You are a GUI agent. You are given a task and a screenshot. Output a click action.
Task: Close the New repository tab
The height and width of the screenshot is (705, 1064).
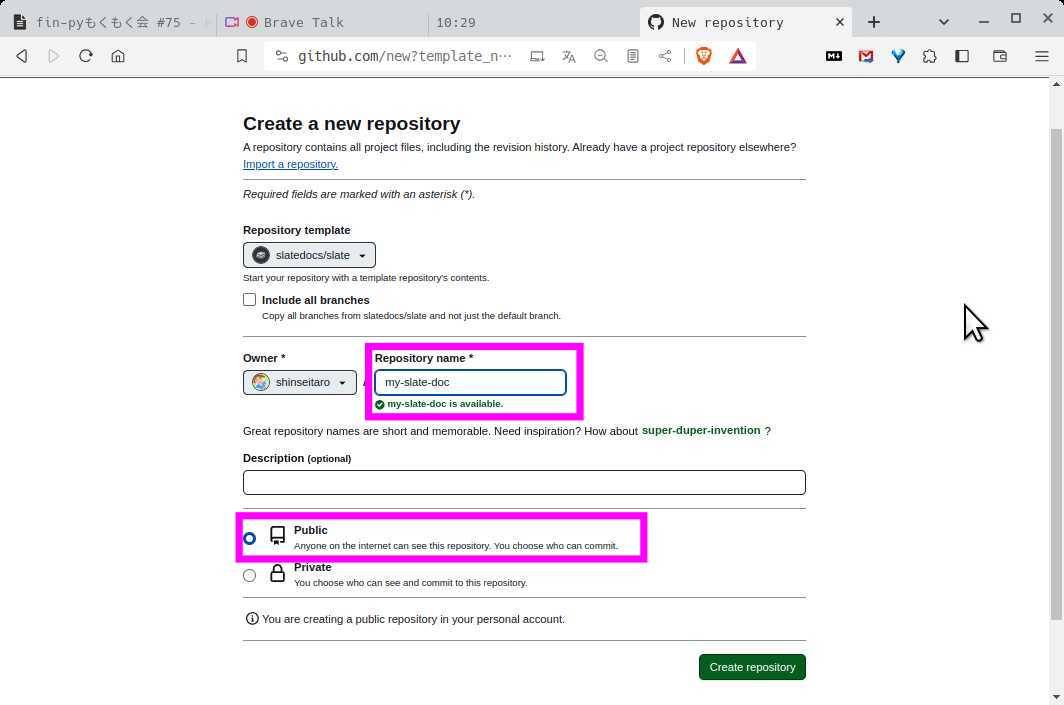(x=839, y=22)
